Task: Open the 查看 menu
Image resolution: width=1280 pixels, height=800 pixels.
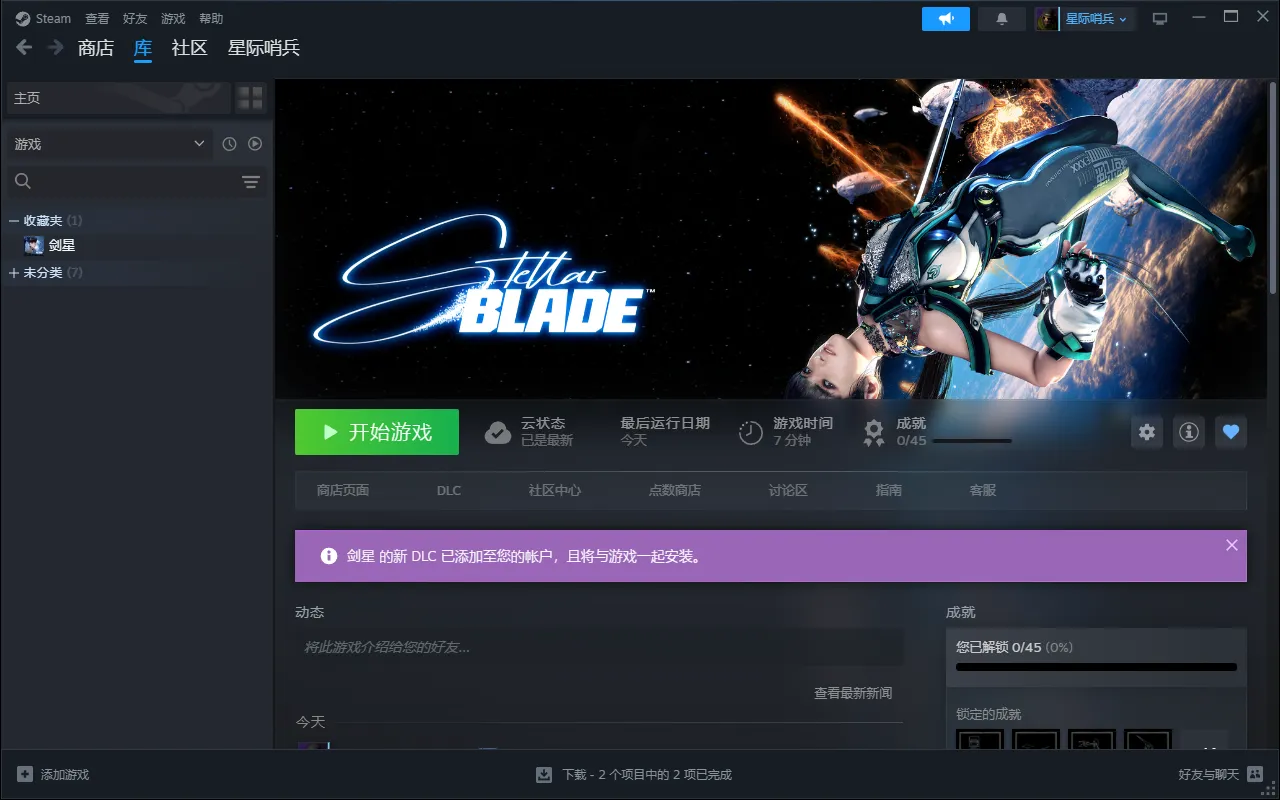Action: click(97, 19)
